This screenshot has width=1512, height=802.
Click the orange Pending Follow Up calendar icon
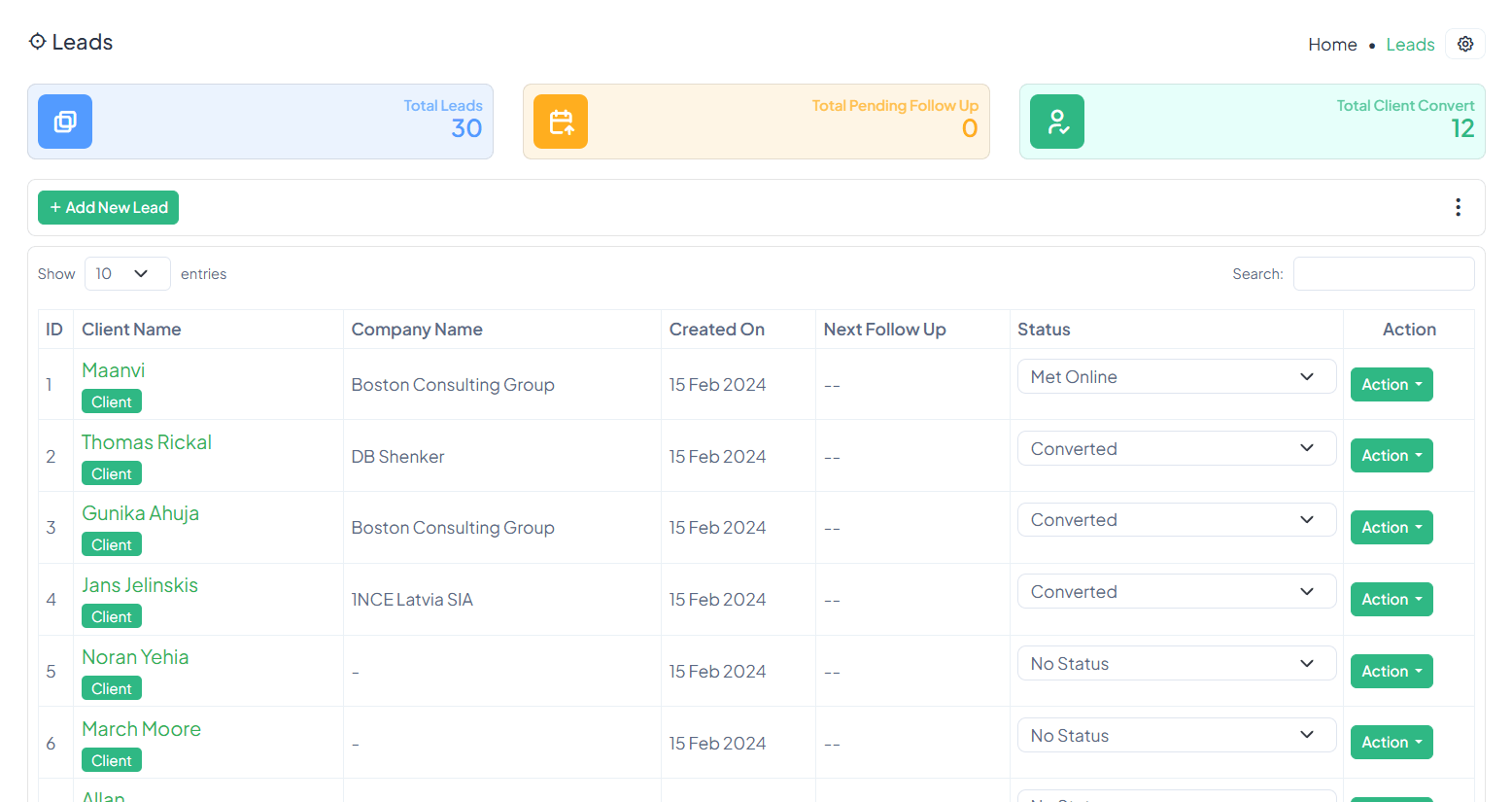561,122
